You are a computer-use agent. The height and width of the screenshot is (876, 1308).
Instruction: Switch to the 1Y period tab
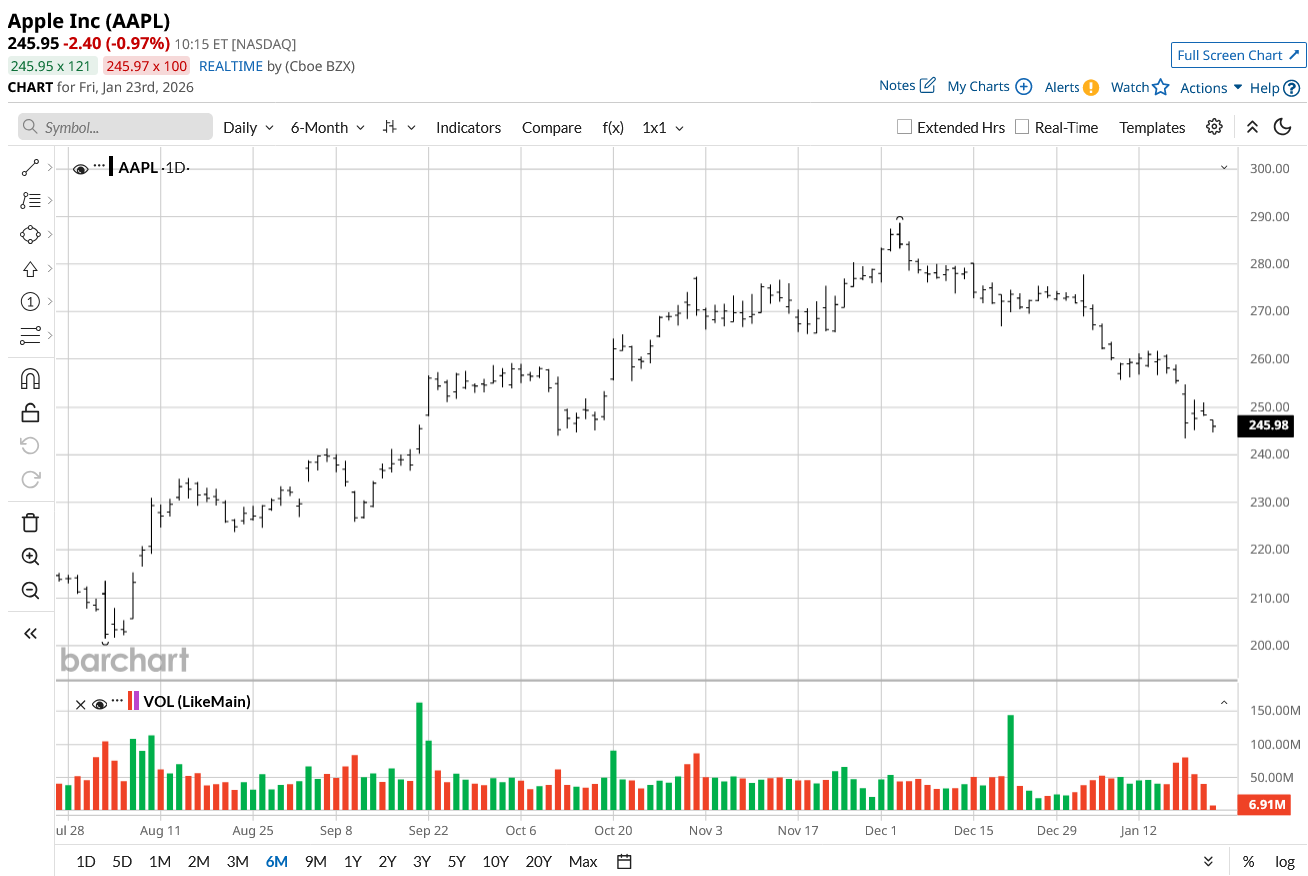click(x=353, y=862)
